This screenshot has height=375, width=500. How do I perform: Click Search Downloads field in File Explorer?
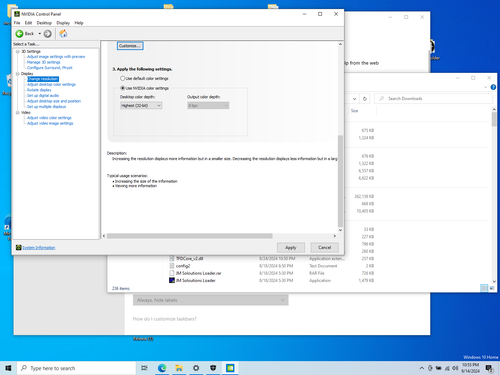[434, 99]
